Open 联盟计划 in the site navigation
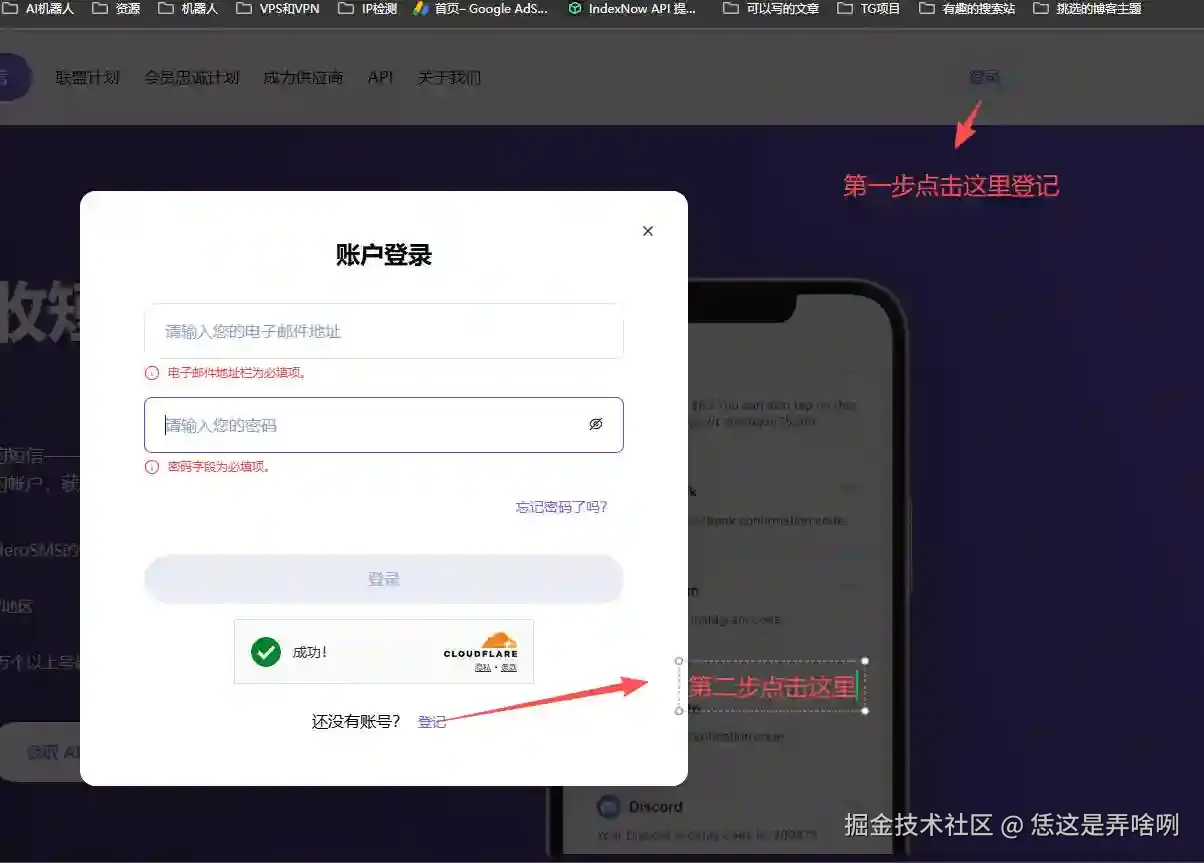Screen dimensions: 1204x863 click(87, 77)
